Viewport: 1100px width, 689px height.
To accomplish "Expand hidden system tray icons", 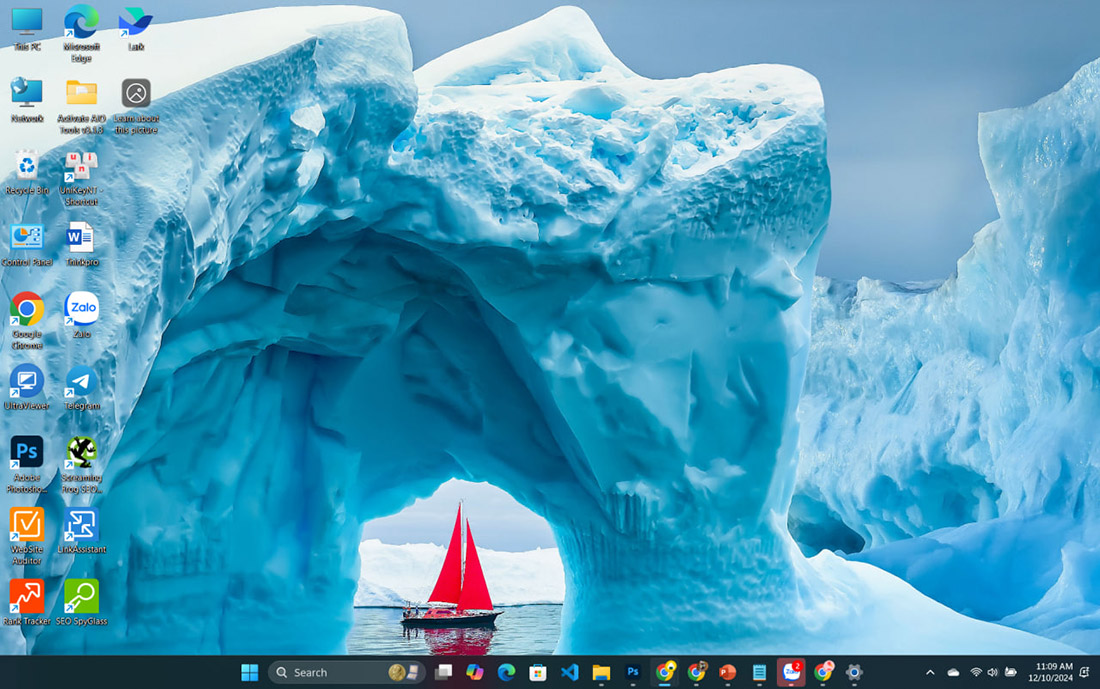I will (930, 672).
